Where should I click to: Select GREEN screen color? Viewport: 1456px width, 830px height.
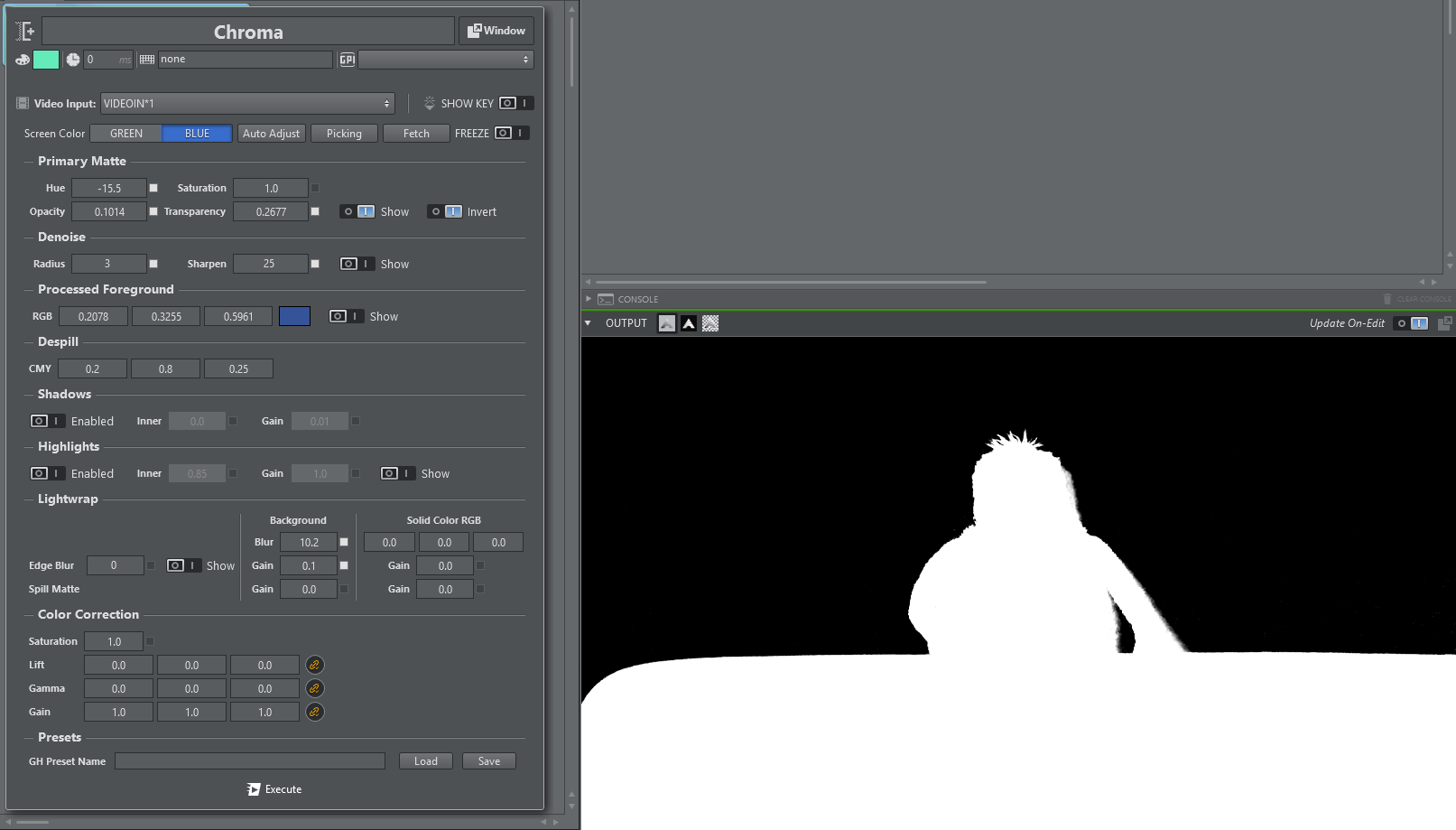click(126, 134)
